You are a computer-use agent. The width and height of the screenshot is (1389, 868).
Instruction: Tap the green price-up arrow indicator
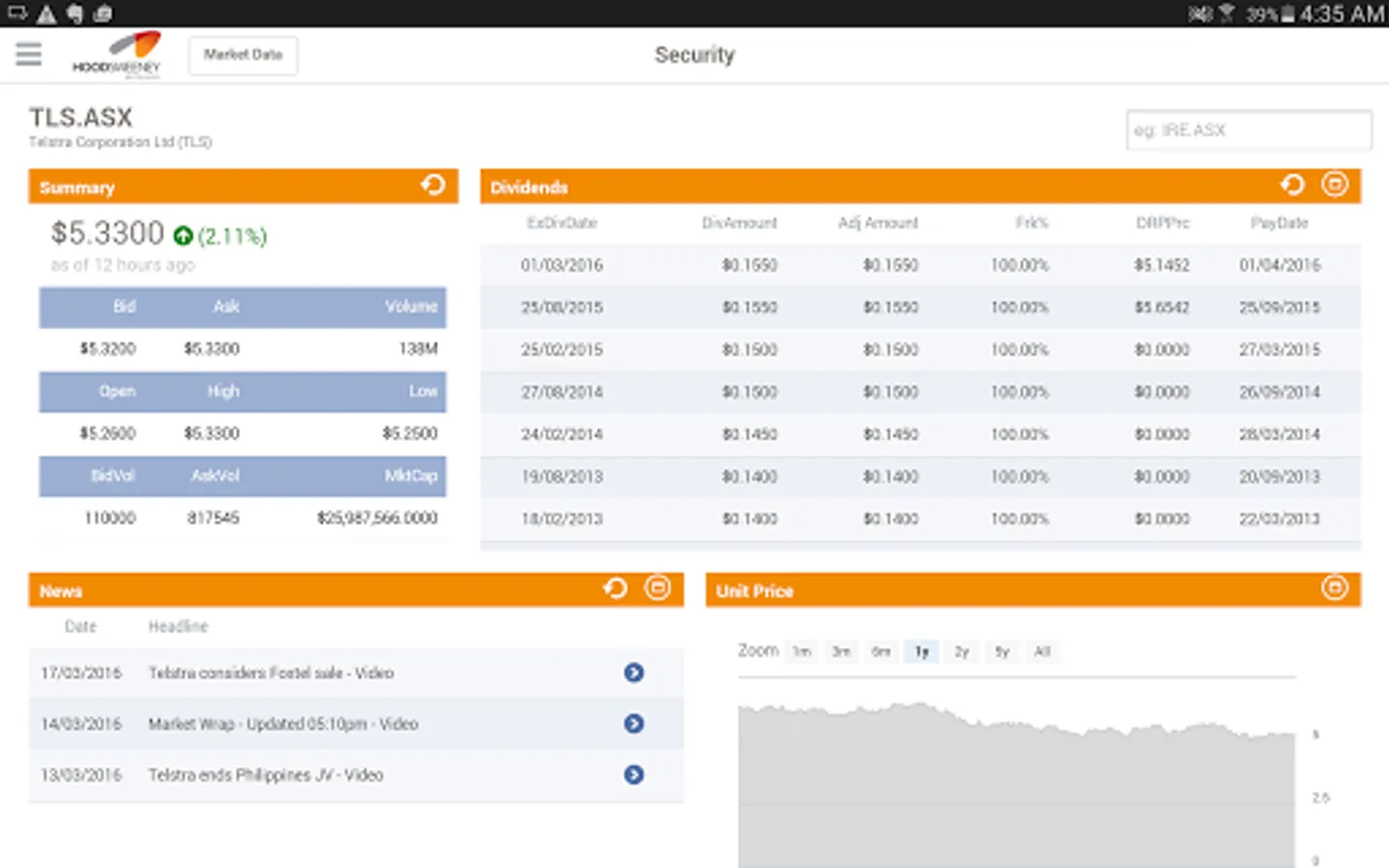point(183,235)
